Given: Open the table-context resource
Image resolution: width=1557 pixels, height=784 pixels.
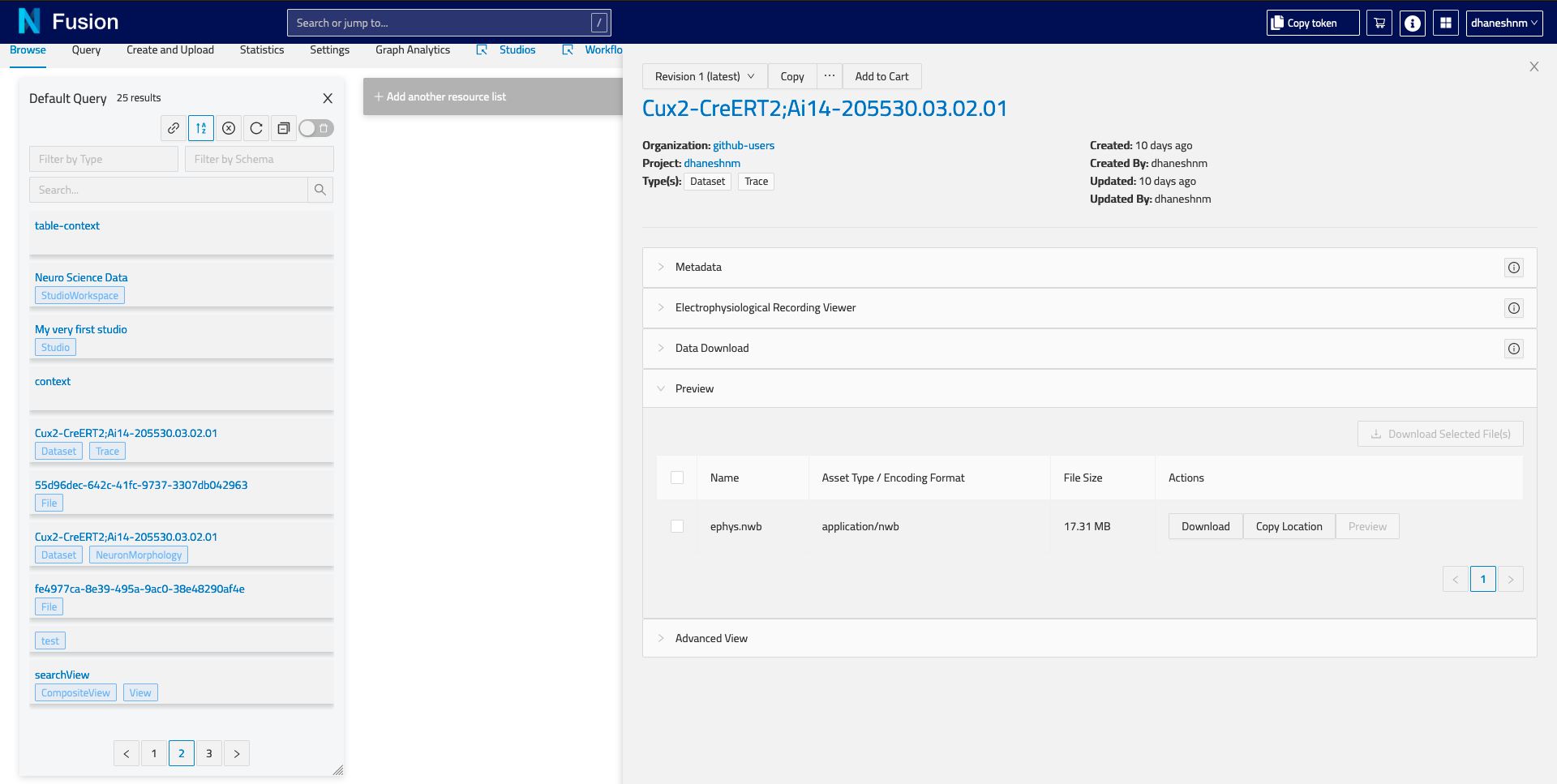Looking at the screenshot, I should [67, 226].
